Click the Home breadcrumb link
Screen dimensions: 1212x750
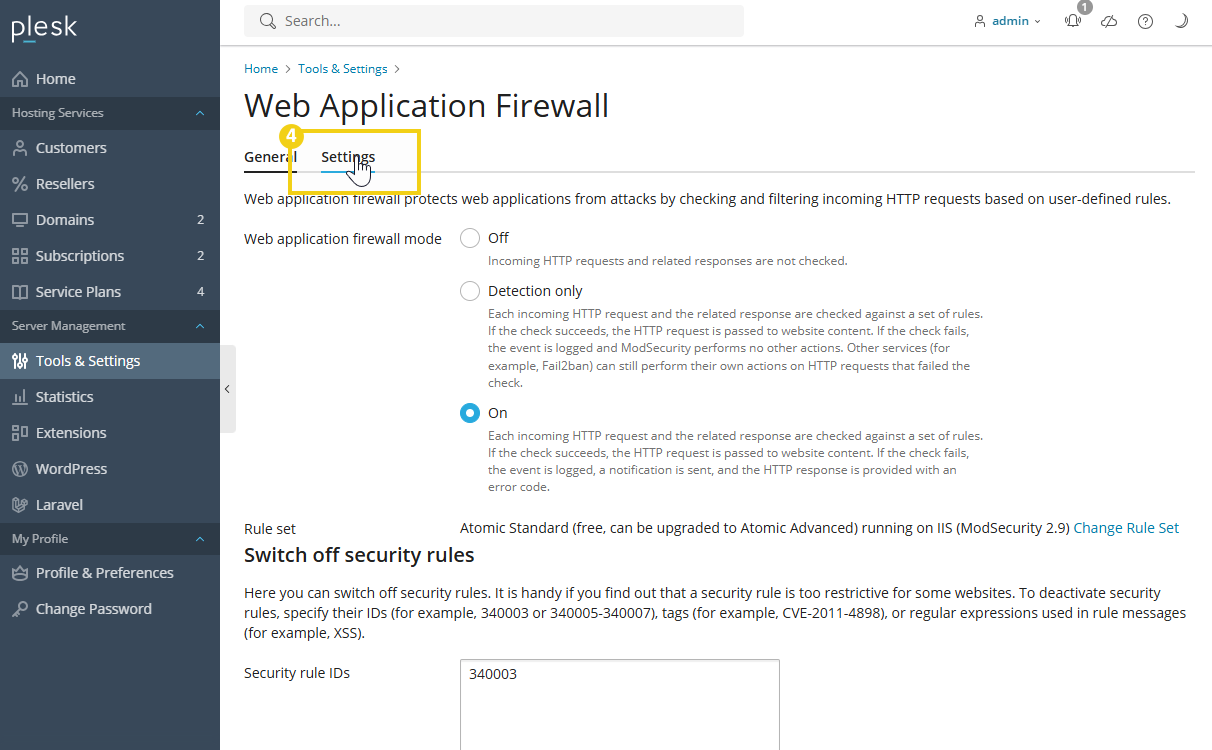(261, 69)
